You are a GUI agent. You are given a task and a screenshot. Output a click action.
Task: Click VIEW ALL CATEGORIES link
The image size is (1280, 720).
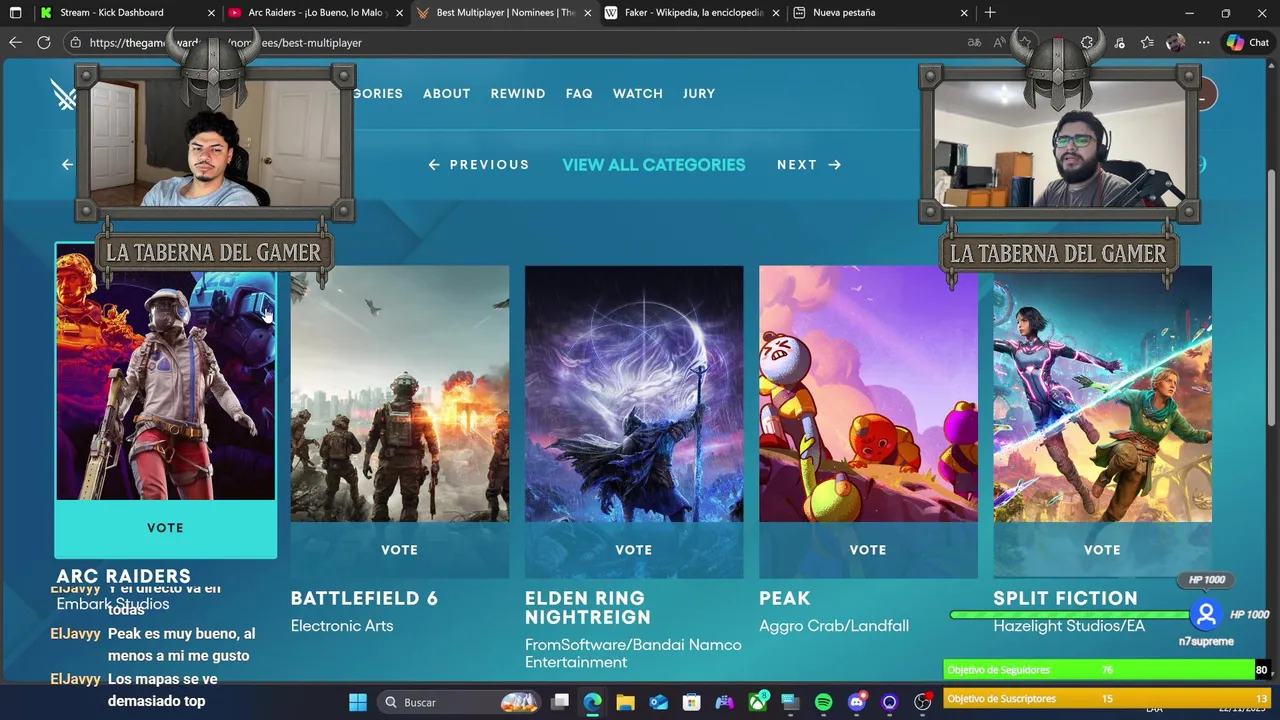tap(654, 165)
